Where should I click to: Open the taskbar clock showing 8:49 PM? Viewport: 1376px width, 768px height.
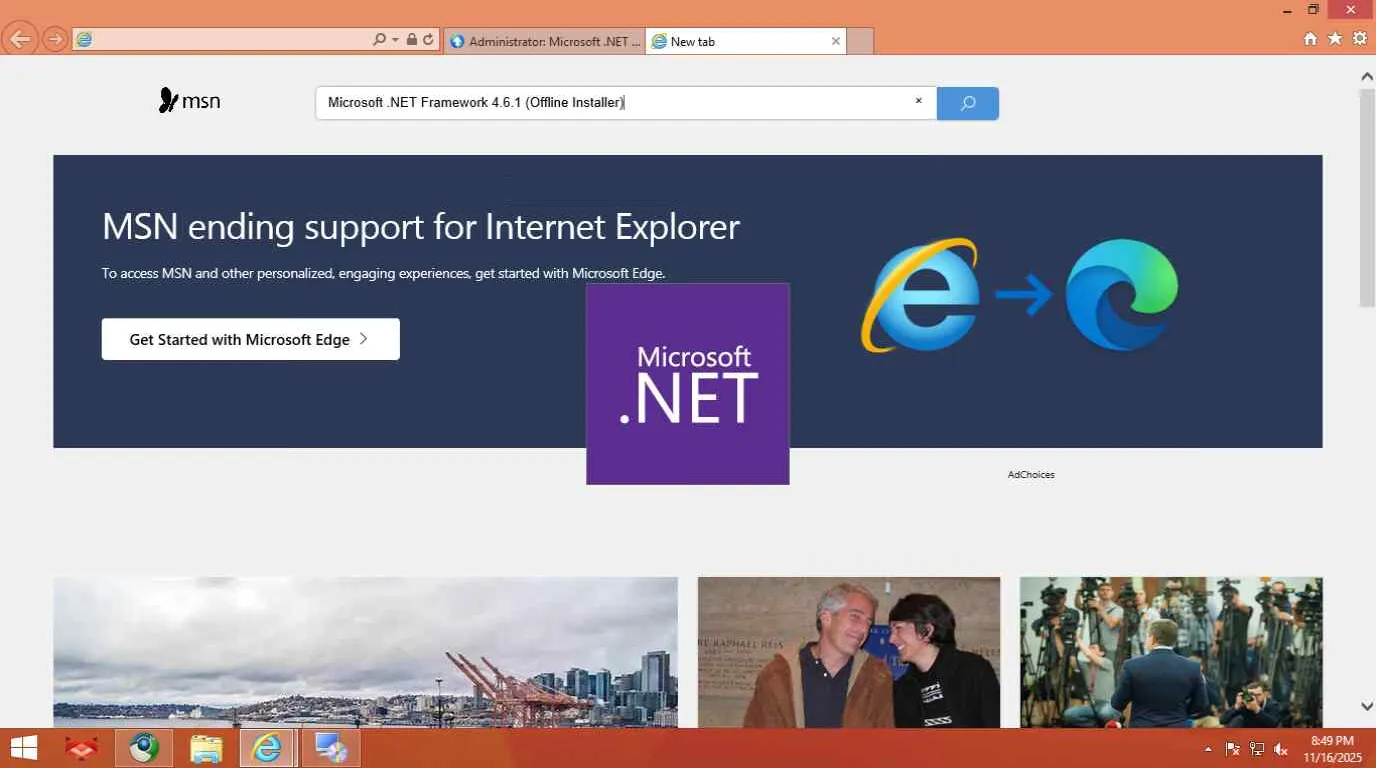(1332, 749)
